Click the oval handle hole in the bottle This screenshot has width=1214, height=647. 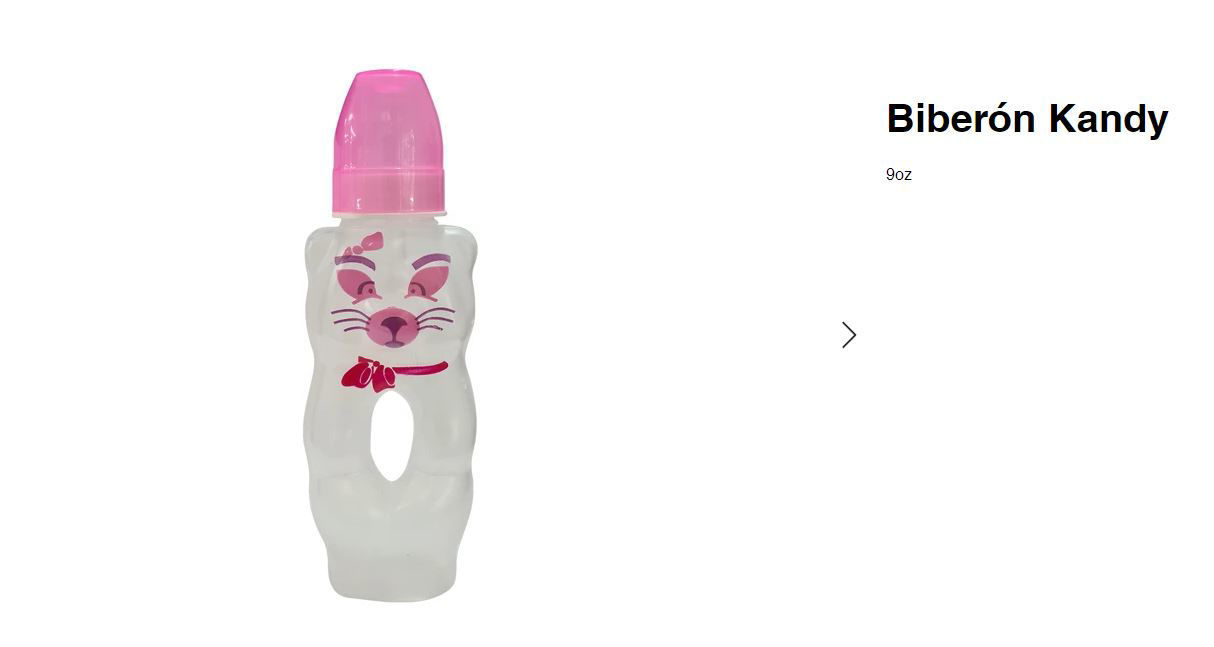pyautogui.click(x=389, y=438)
